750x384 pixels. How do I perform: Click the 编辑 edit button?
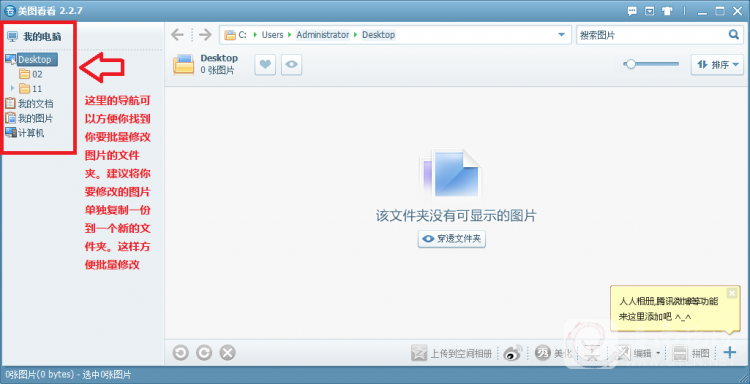tap(633, 353)
